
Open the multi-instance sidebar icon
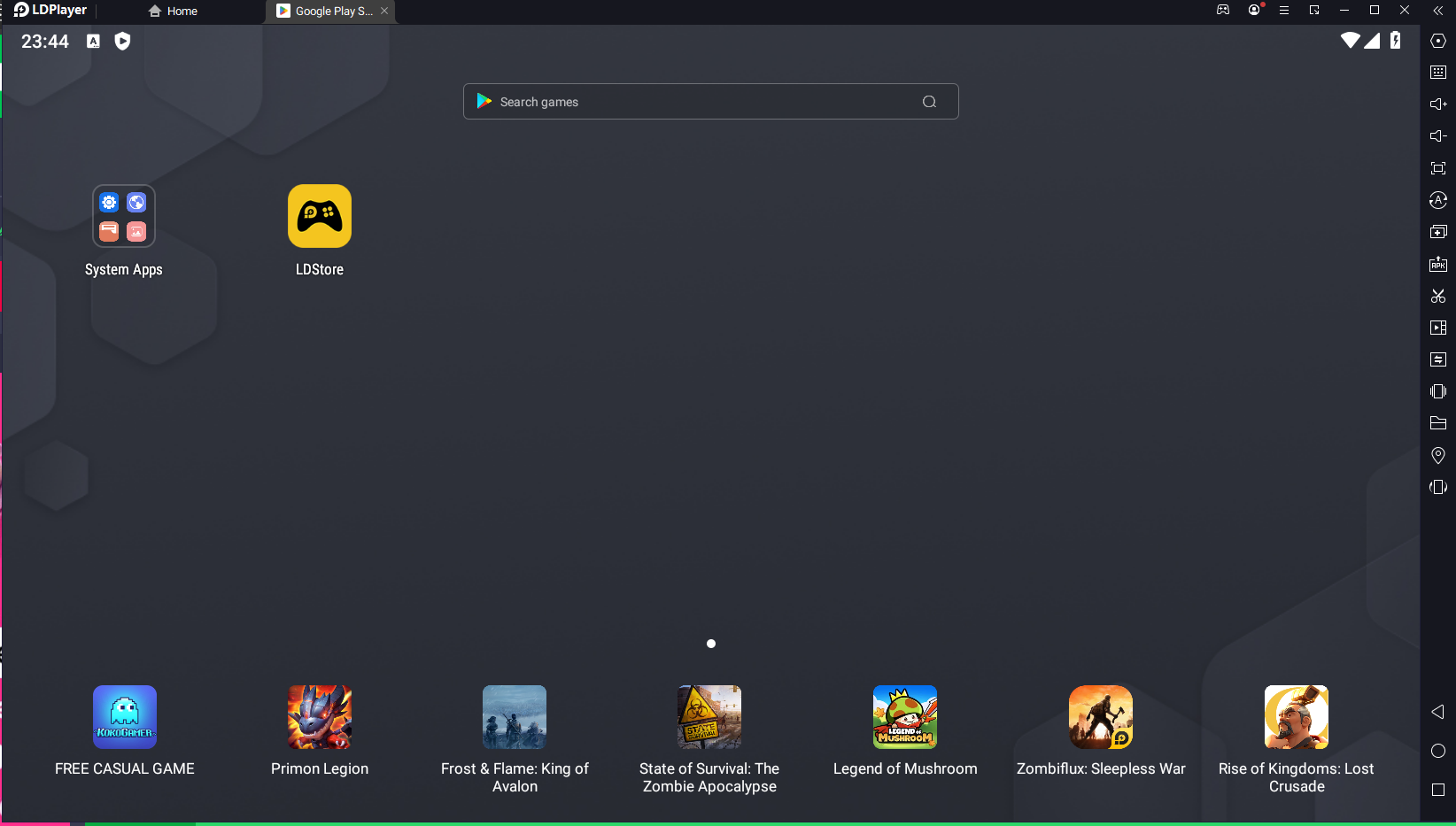click(x=1438, y=232)
